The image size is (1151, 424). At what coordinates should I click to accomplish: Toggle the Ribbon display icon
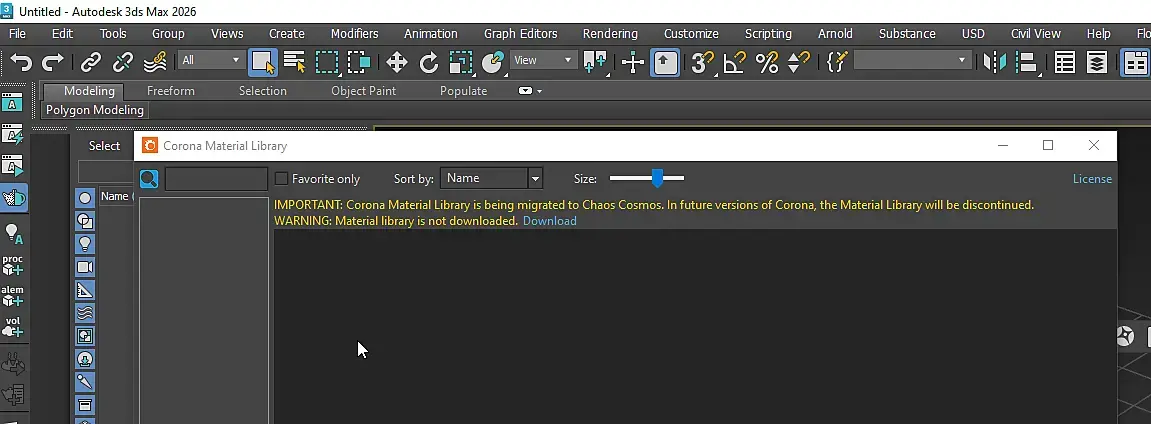tap(1136, 62)
